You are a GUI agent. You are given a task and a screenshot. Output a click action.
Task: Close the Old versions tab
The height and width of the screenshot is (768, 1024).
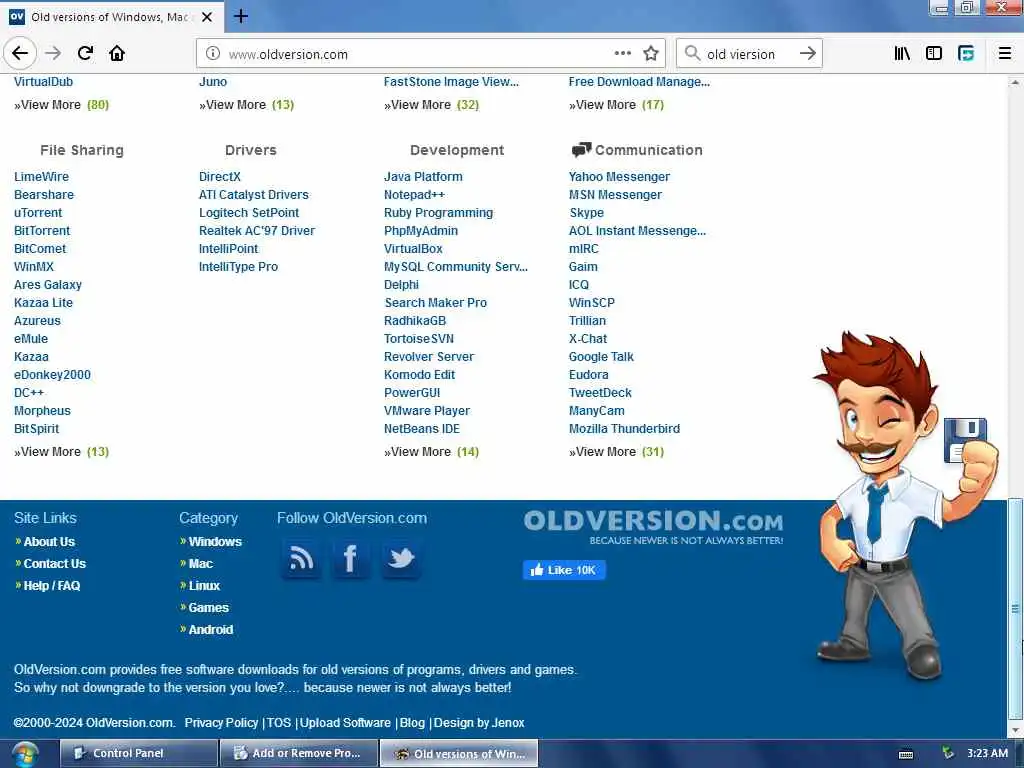pyautogui.click(x=207, y=17)
